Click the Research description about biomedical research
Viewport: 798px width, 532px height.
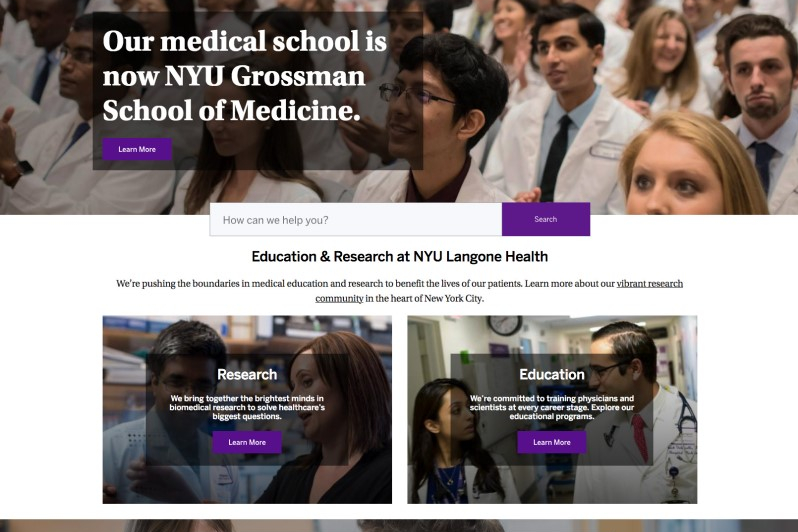(x=247, y=407)
